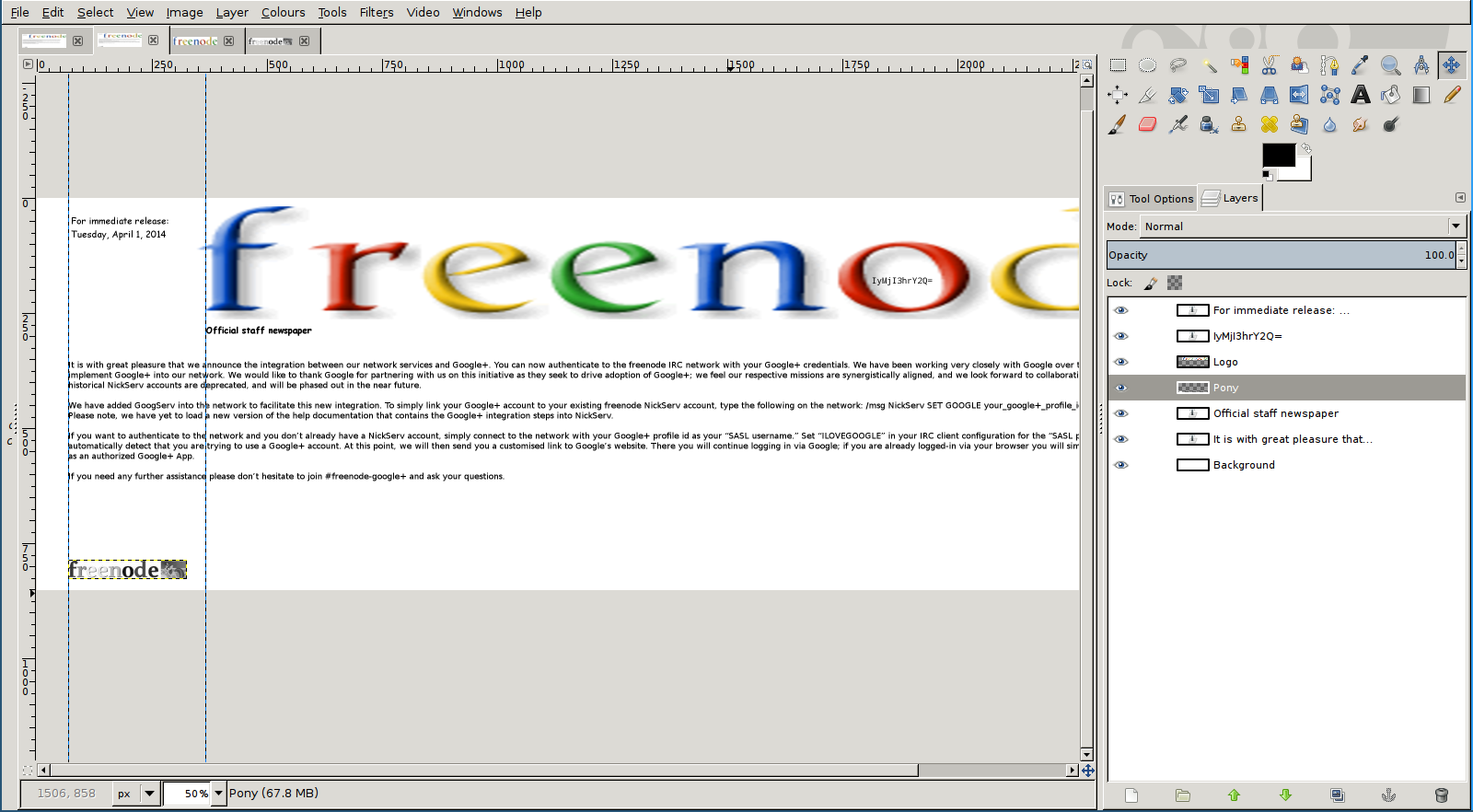Switch to the Layers tab

click(1230, 198)
